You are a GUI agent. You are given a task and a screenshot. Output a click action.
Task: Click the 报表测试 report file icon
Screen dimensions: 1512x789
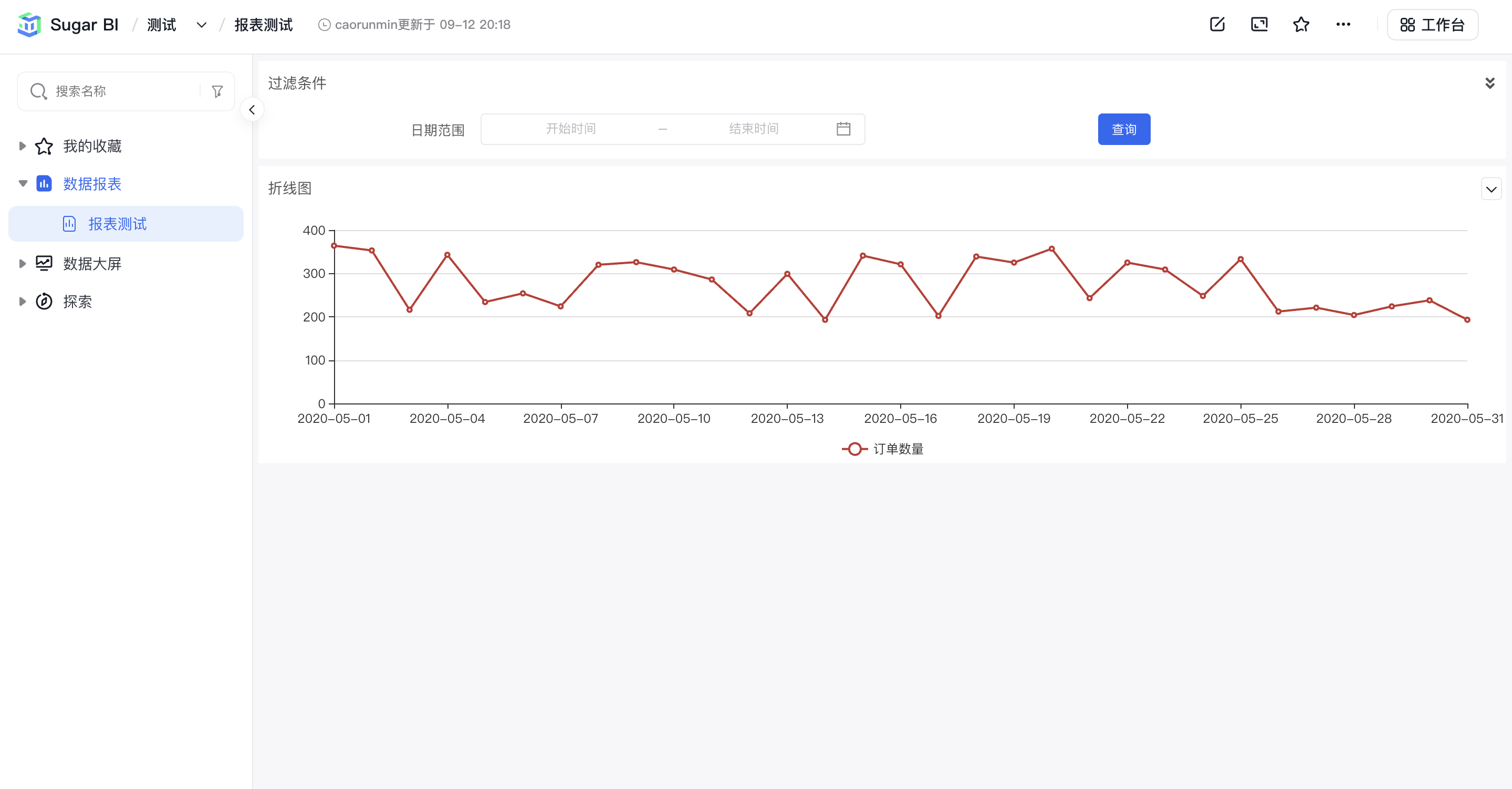coord(69,224)
